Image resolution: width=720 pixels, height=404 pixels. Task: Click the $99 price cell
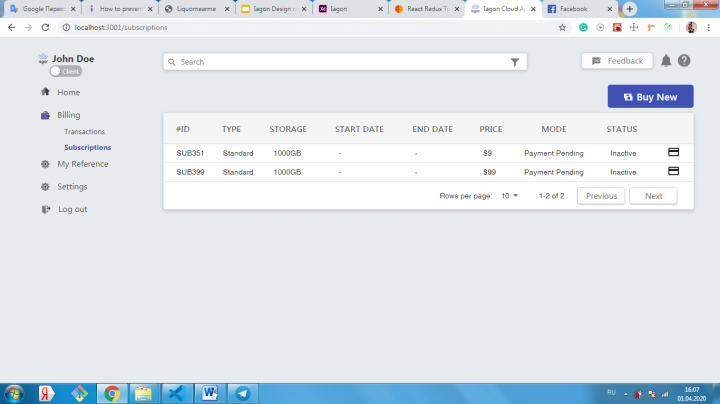click(x=489, y=172)
